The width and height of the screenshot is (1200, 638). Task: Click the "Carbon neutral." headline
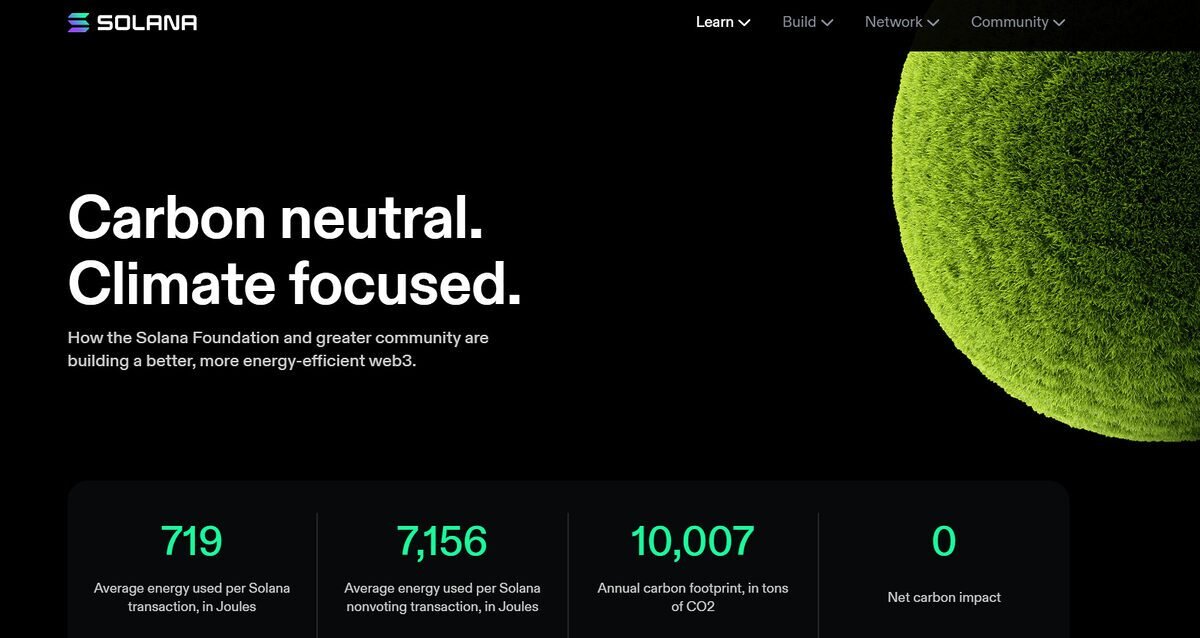(276, 217)
